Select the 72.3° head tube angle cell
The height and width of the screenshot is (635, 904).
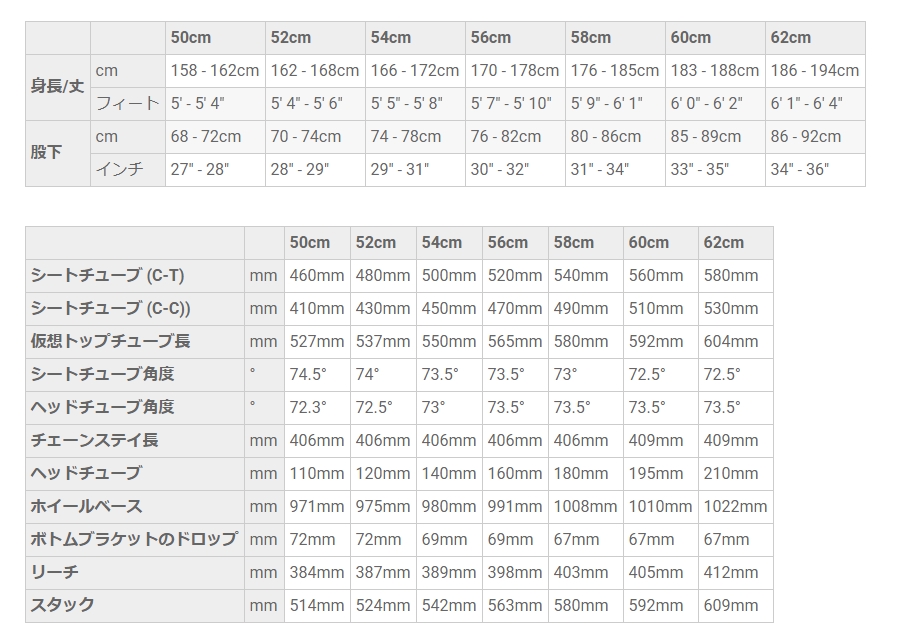point(308,407)
